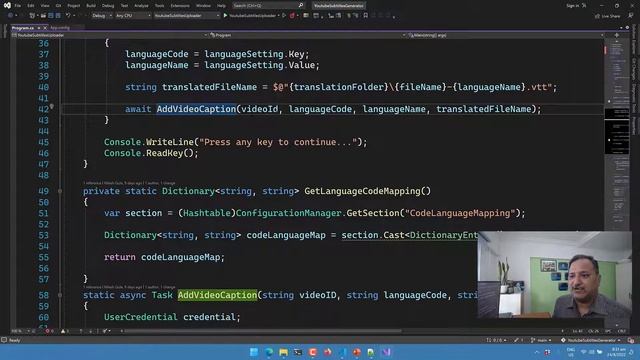Viewport: 640px width, 360px height.
Task: Start a Live Share session
Action: [x=608, y=16]
